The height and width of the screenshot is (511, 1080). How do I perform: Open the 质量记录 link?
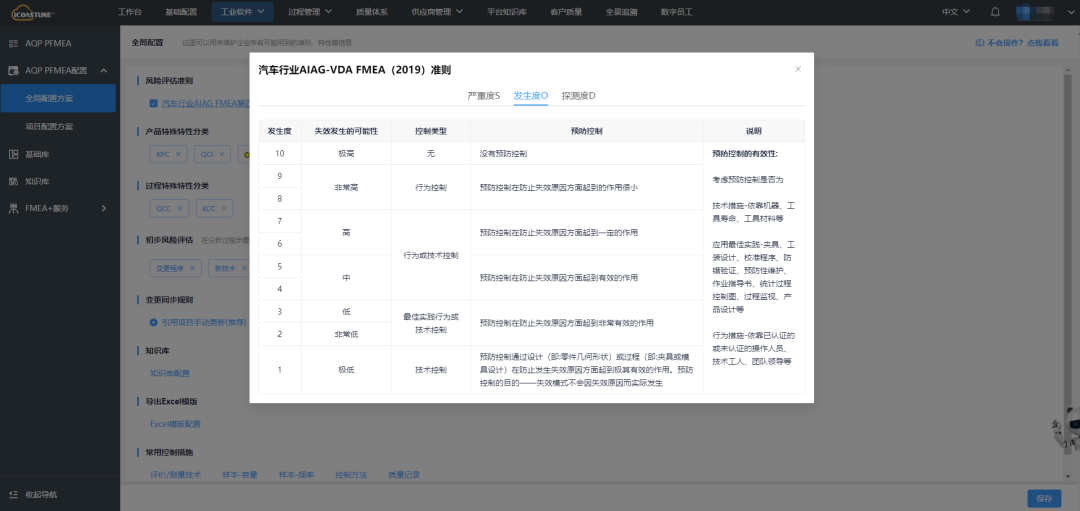click(404, 474)
